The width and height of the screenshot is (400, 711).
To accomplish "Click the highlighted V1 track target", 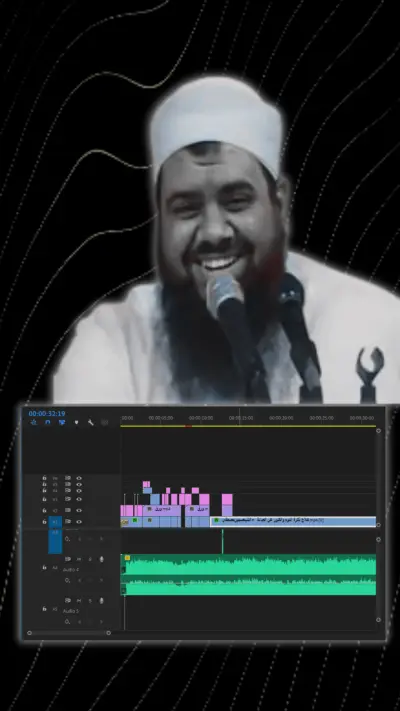I will click(55, 521).
